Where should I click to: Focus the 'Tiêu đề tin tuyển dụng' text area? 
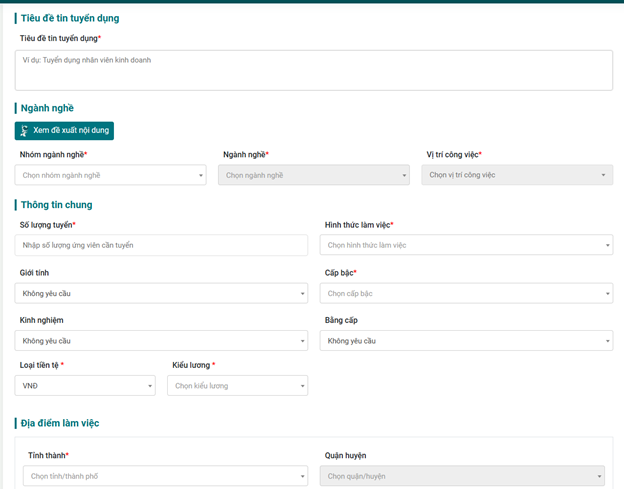(x=314, y=70)
